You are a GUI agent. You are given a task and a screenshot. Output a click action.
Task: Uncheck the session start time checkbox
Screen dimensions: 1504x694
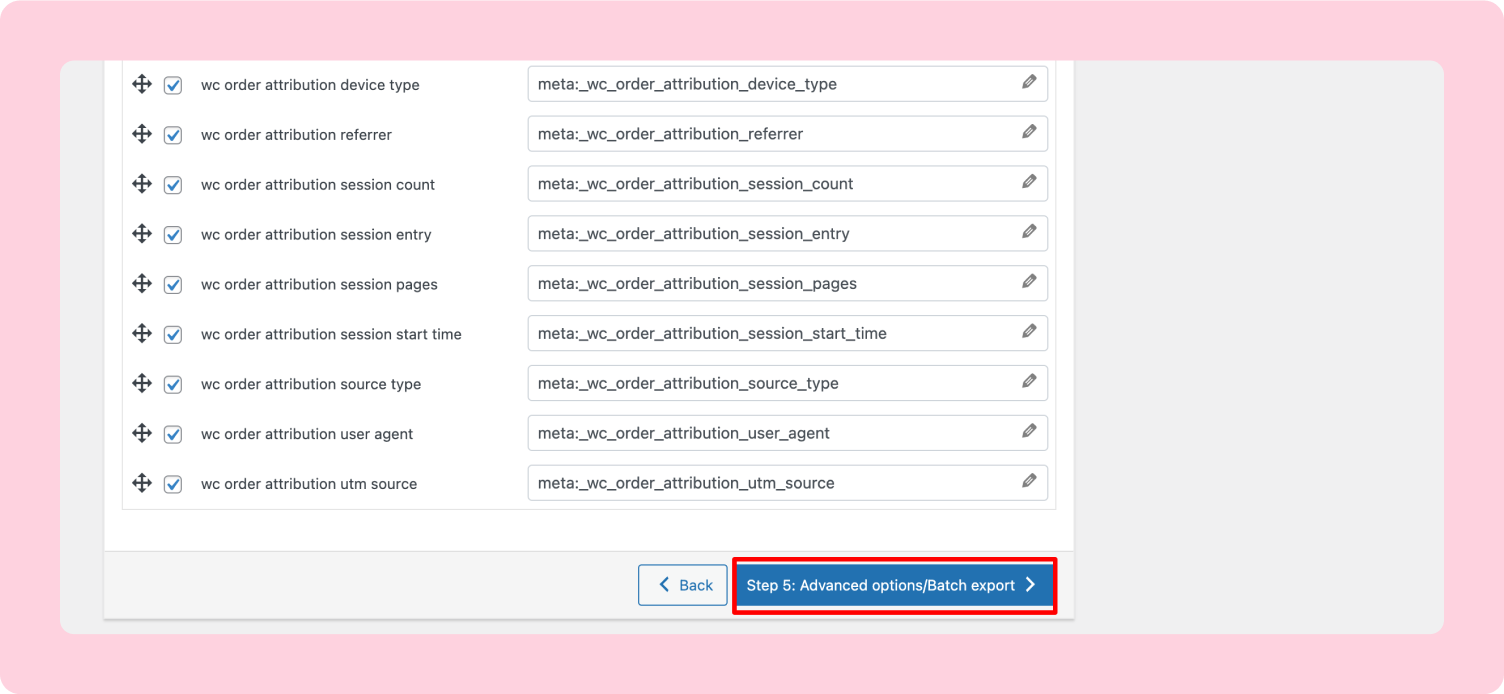[172, 333]
